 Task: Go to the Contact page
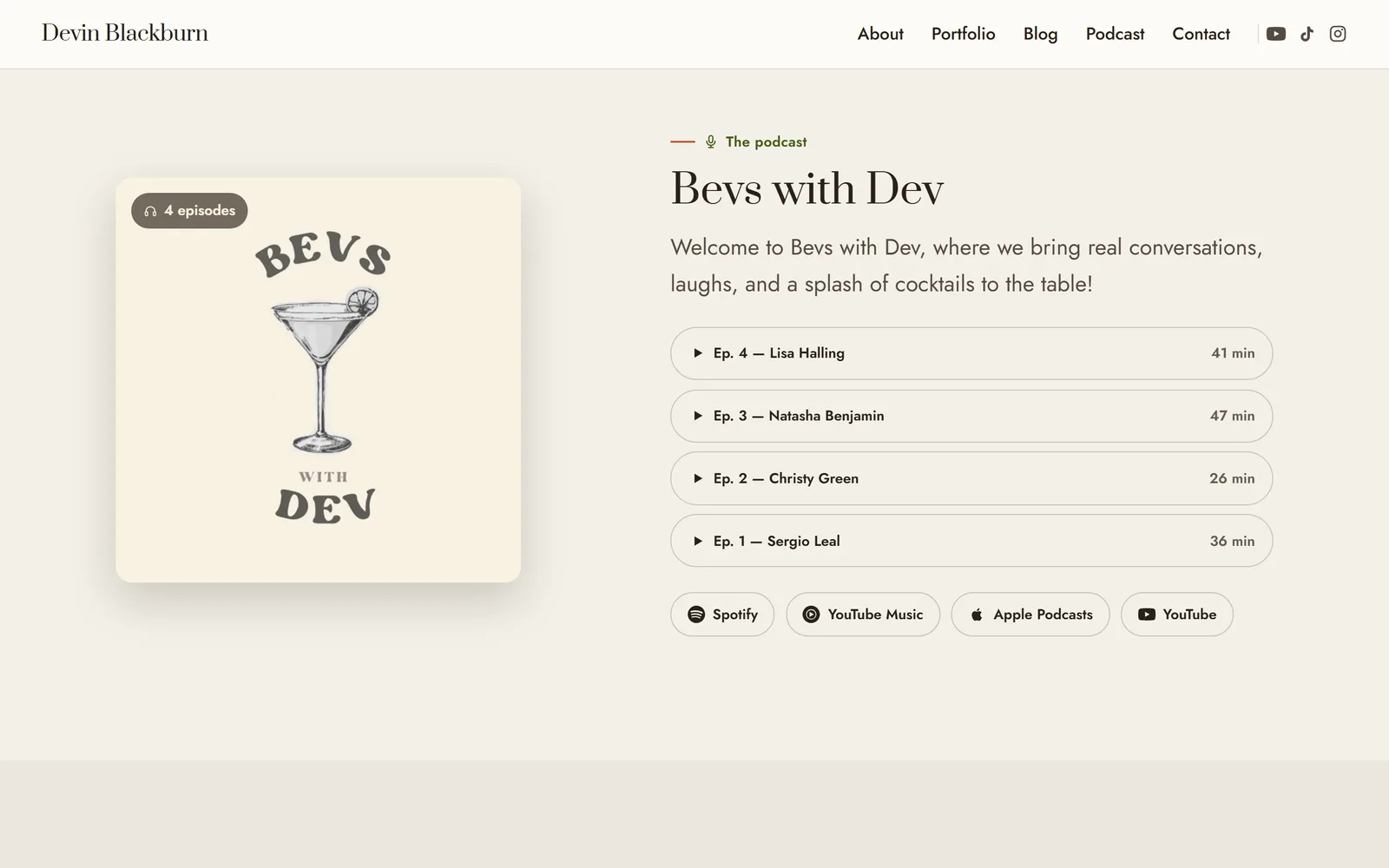click(1201, 34)
